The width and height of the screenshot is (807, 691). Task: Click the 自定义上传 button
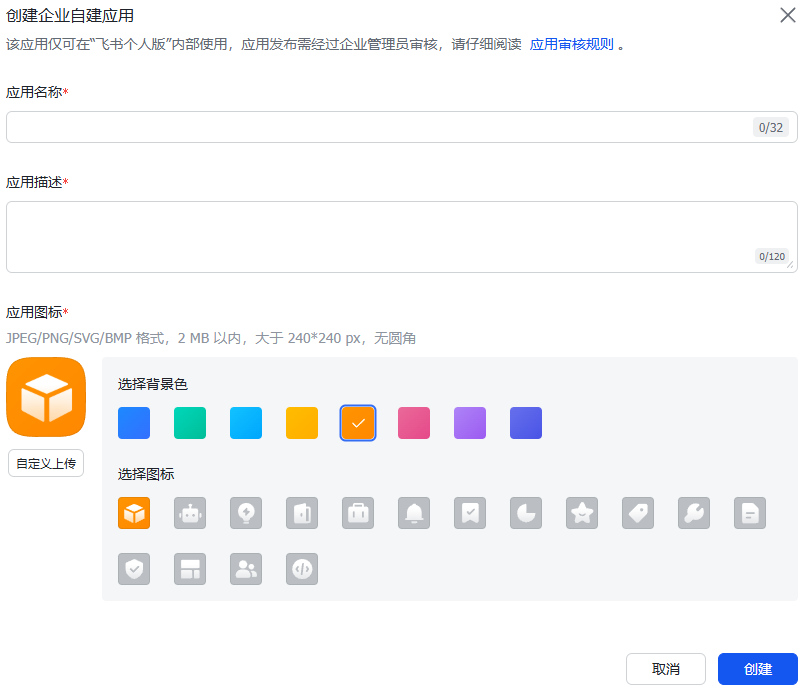[x=46, y=464]
